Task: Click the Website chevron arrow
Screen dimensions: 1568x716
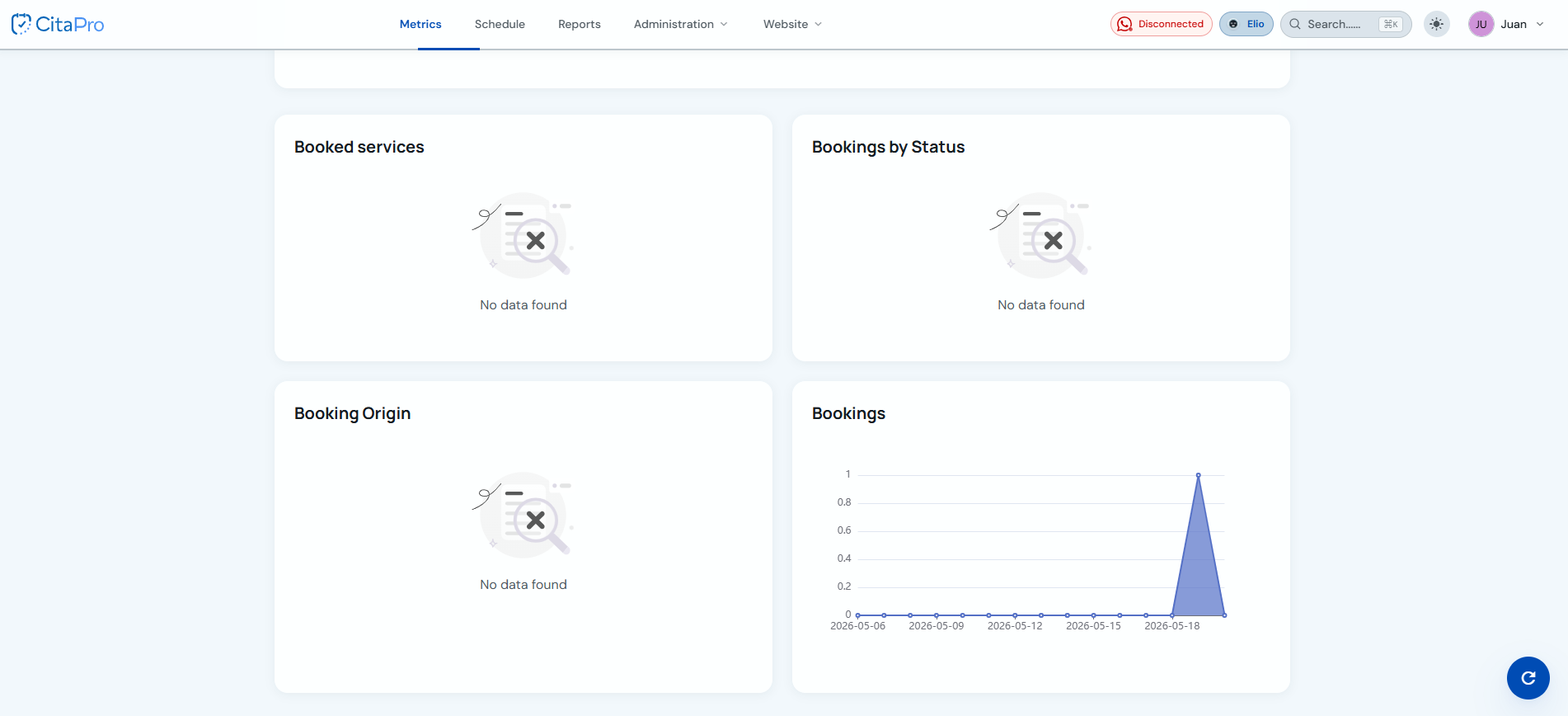Action: click(x=818, y=24)
